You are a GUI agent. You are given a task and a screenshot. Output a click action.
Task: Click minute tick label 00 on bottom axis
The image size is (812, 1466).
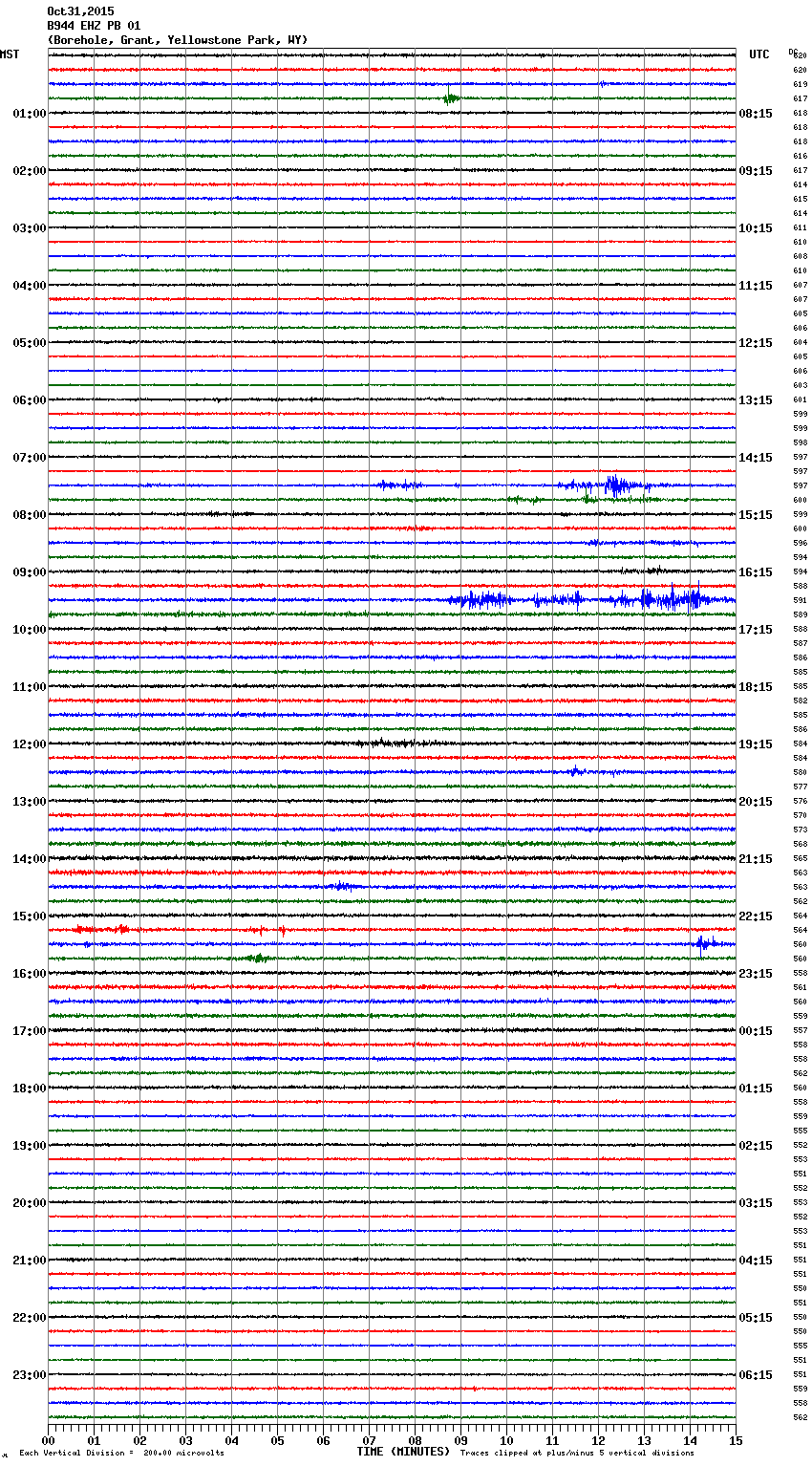(x=48, y=1440)
